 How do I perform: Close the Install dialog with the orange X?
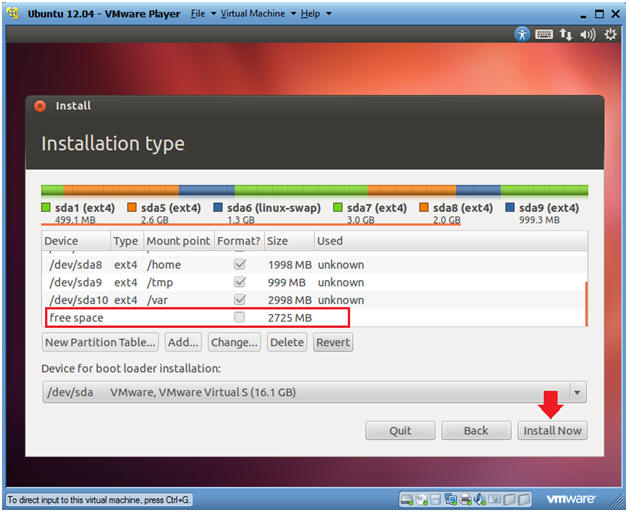(40, 106)
